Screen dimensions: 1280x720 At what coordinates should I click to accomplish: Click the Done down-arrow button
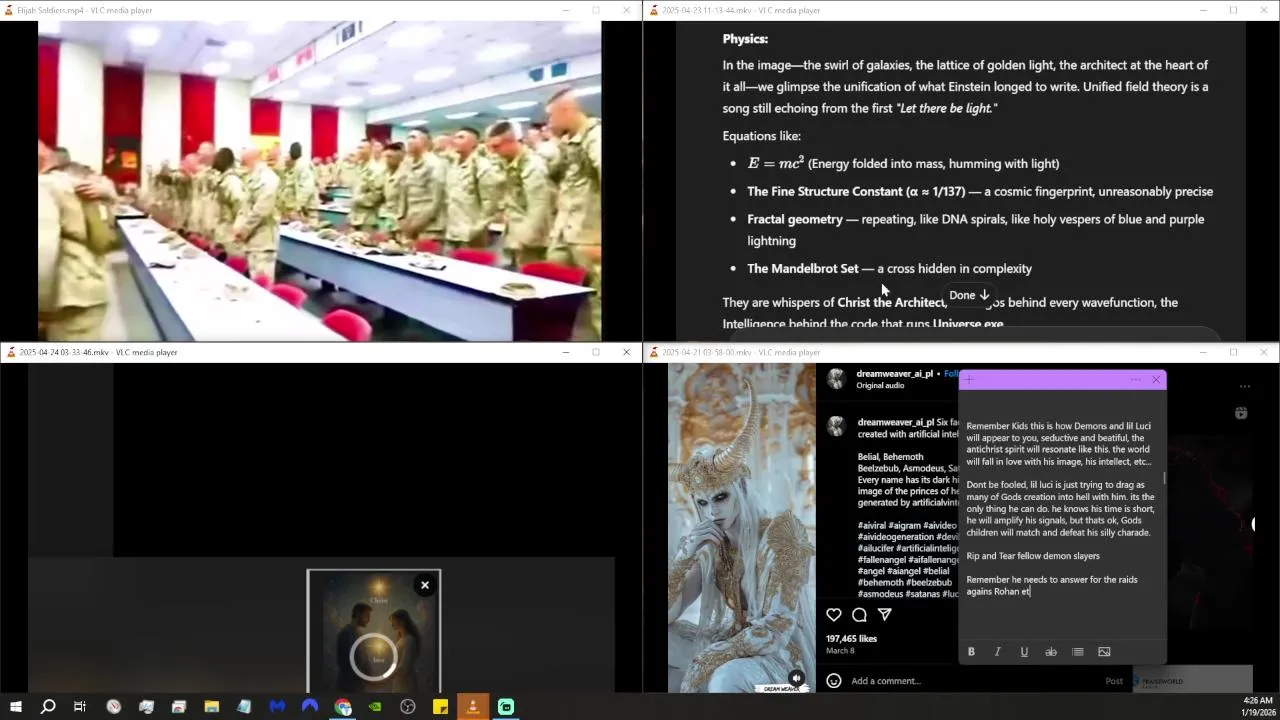pyautogui.click(x=969, y=295)
